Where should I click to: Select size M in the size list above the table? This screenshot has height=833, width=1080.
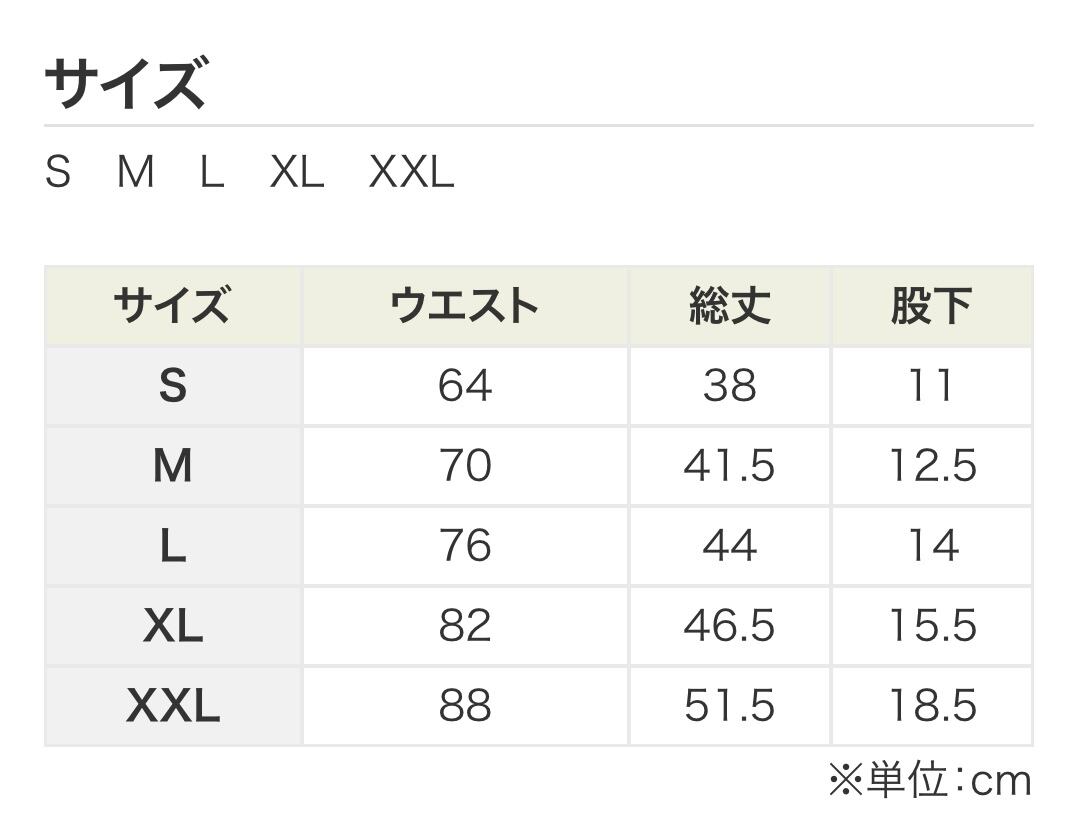click(x=135, y=173)
